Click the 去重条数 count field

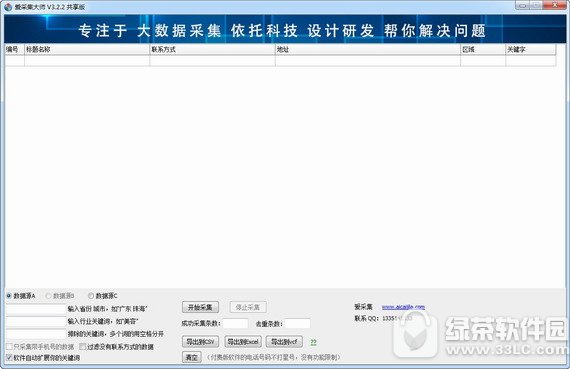point(297,324)
